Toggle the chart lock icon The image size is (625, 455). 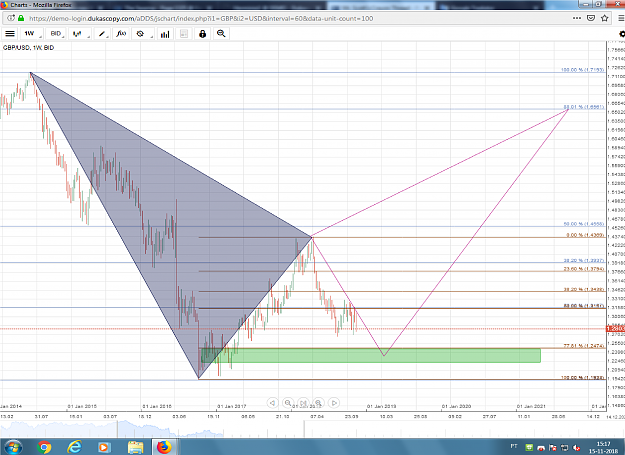tap(202, 34)
